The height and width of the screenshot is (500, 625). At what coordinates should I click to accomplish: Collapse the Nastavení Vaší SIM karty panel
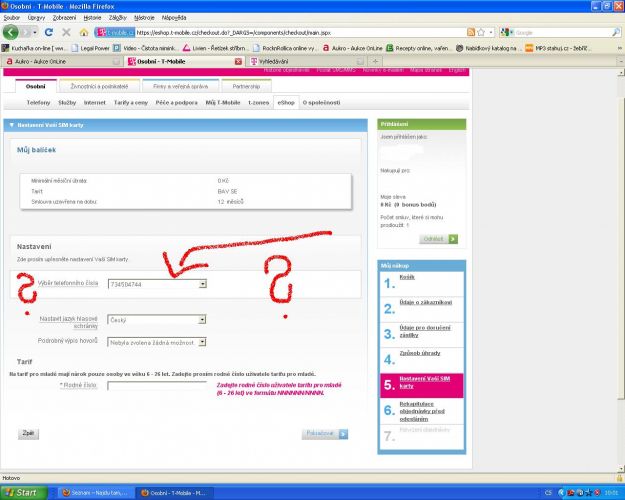[12, 125]
